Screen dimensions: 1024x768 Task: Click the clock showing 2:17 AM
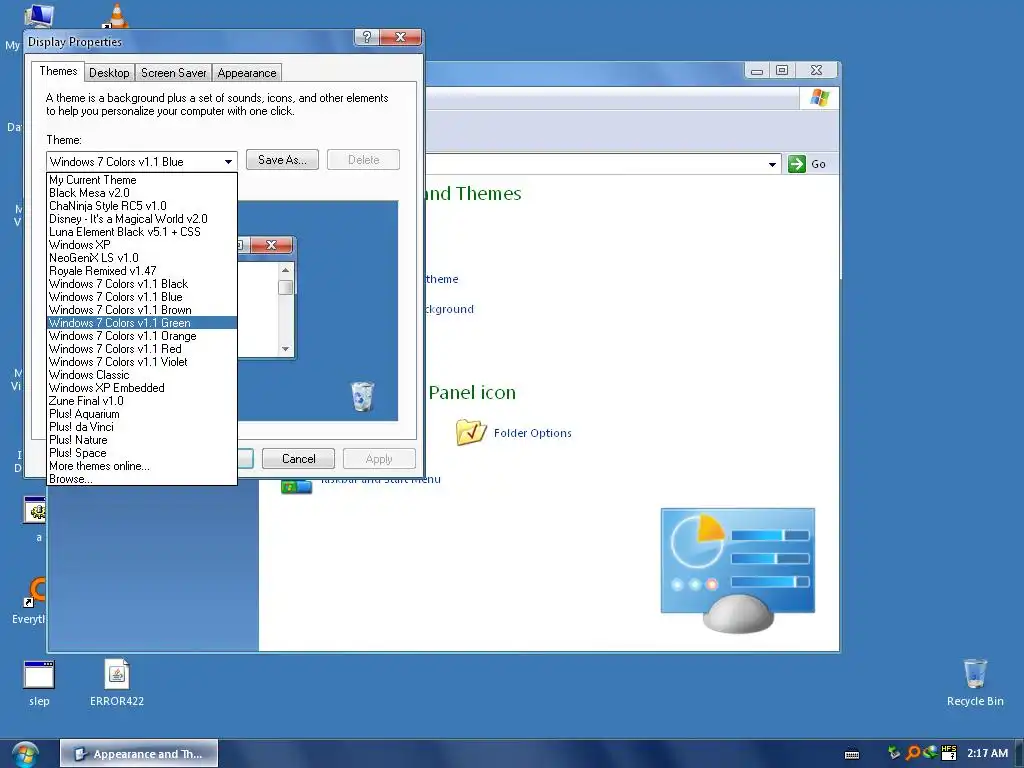pos(987,753)
